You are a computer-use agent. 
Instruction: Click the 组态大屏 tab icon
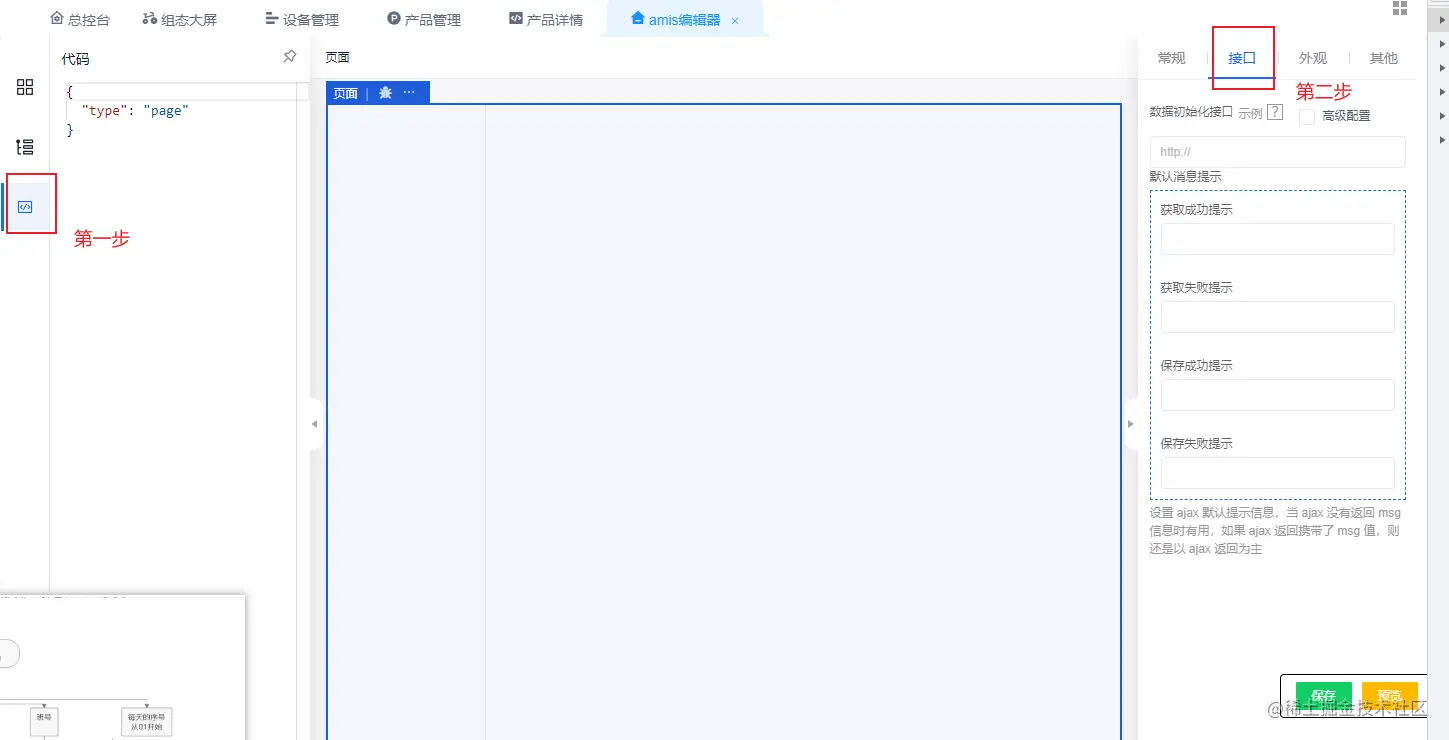(x=150, y=19)
